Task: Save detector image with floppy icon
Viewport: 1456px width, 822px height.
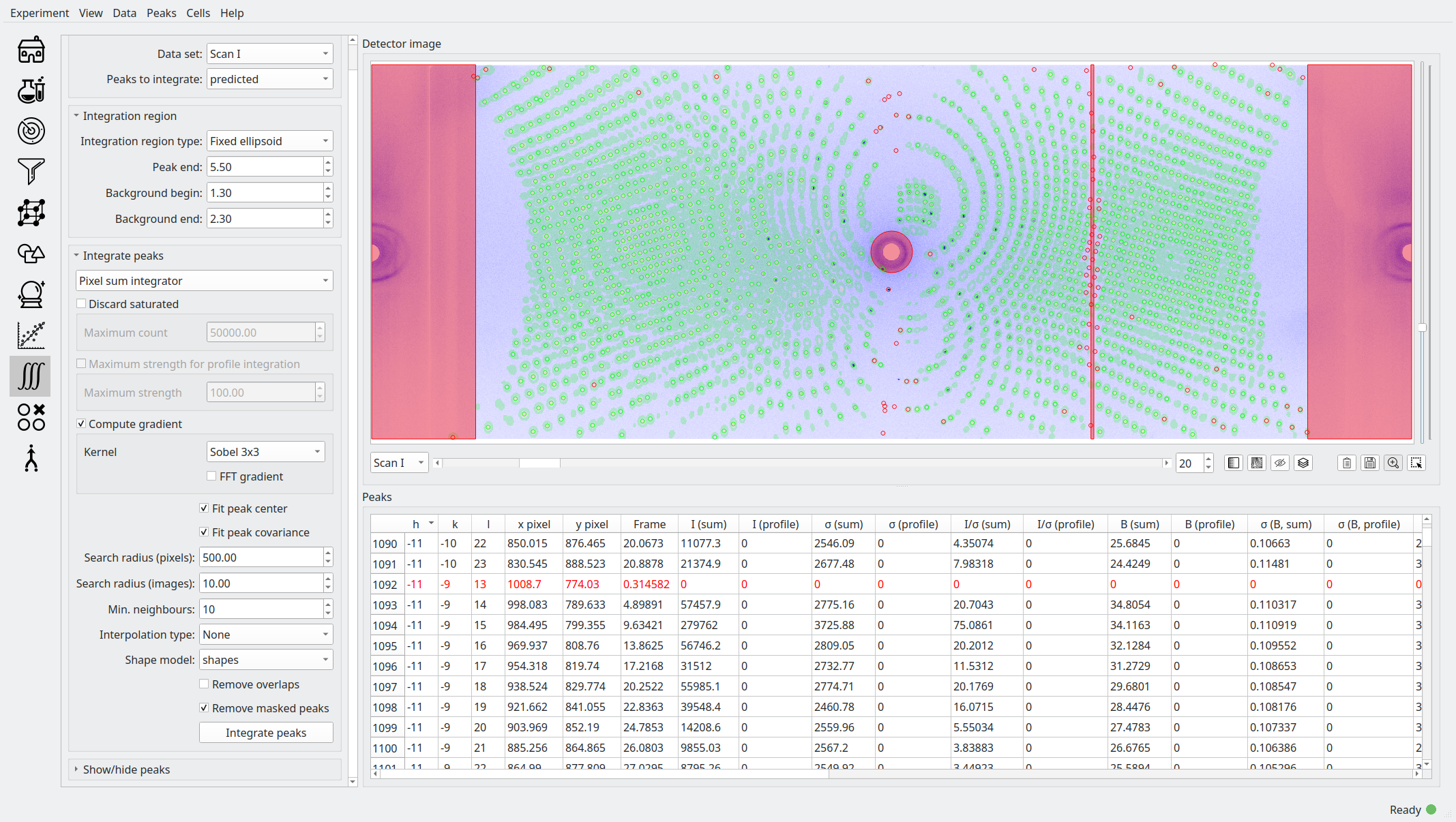Action: [1370, 463]
